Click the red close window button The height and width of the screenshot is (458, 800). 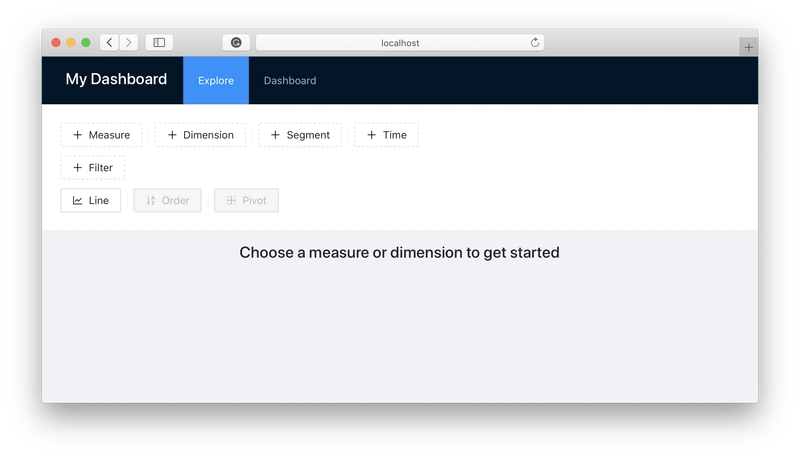56,42
